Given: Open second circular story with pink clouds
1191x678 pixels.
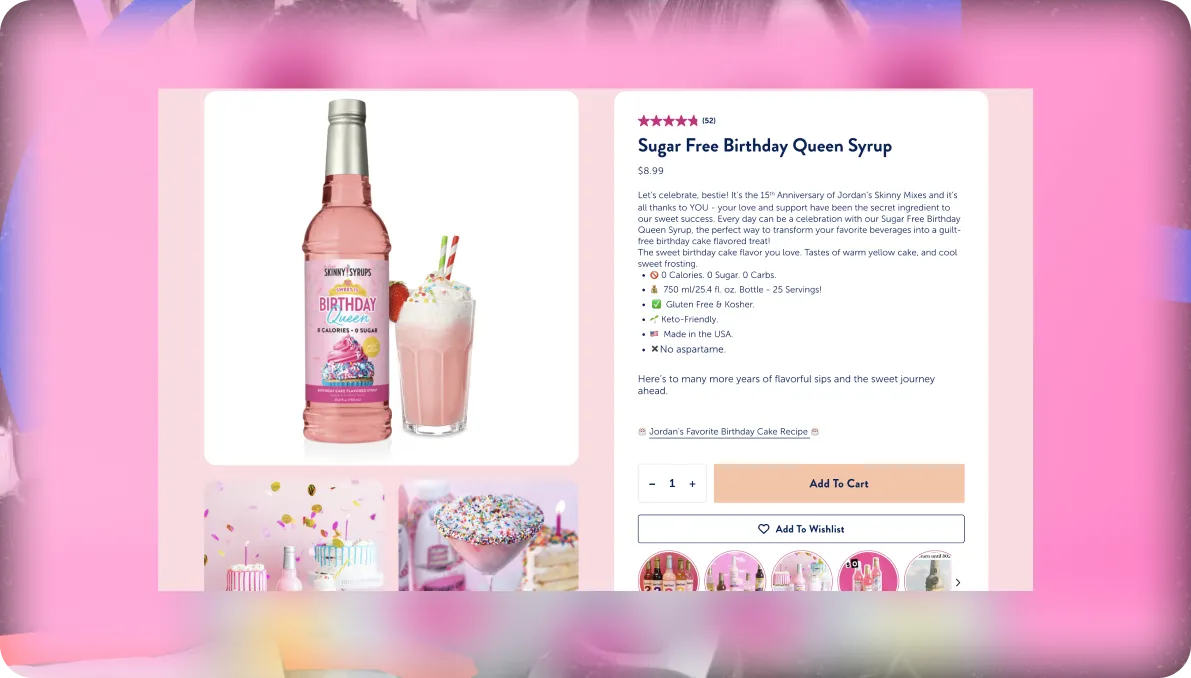Looking at the screenshot, I should point(735,572).
